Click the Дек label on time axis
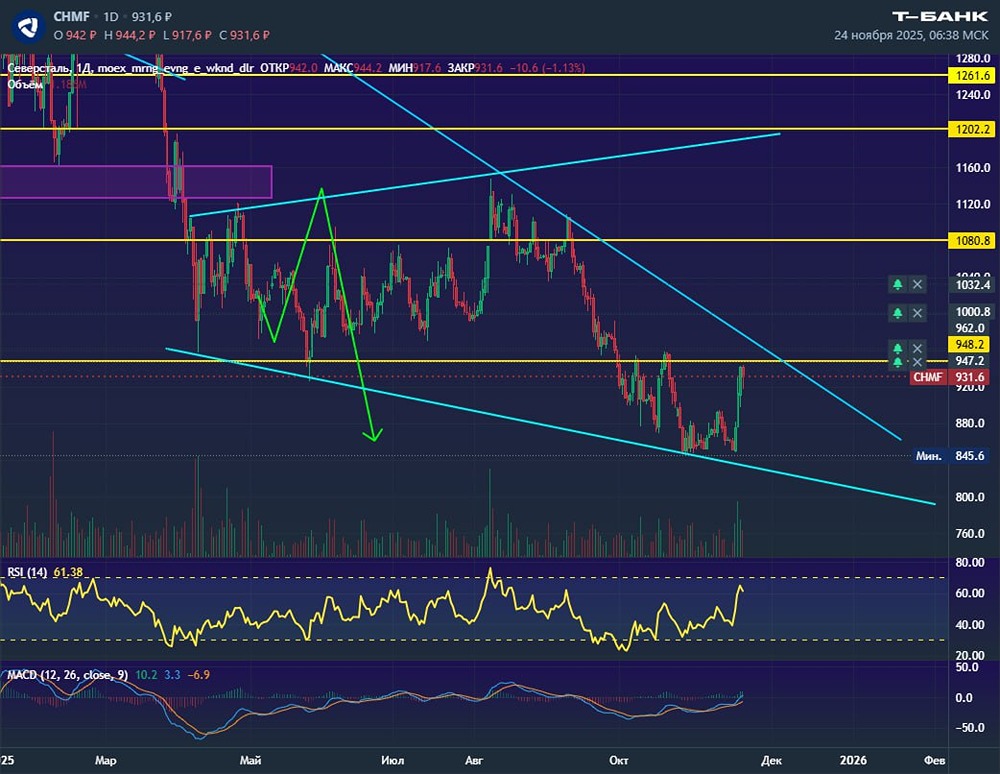The image size is (1000, 774). (x=771, y=760)
